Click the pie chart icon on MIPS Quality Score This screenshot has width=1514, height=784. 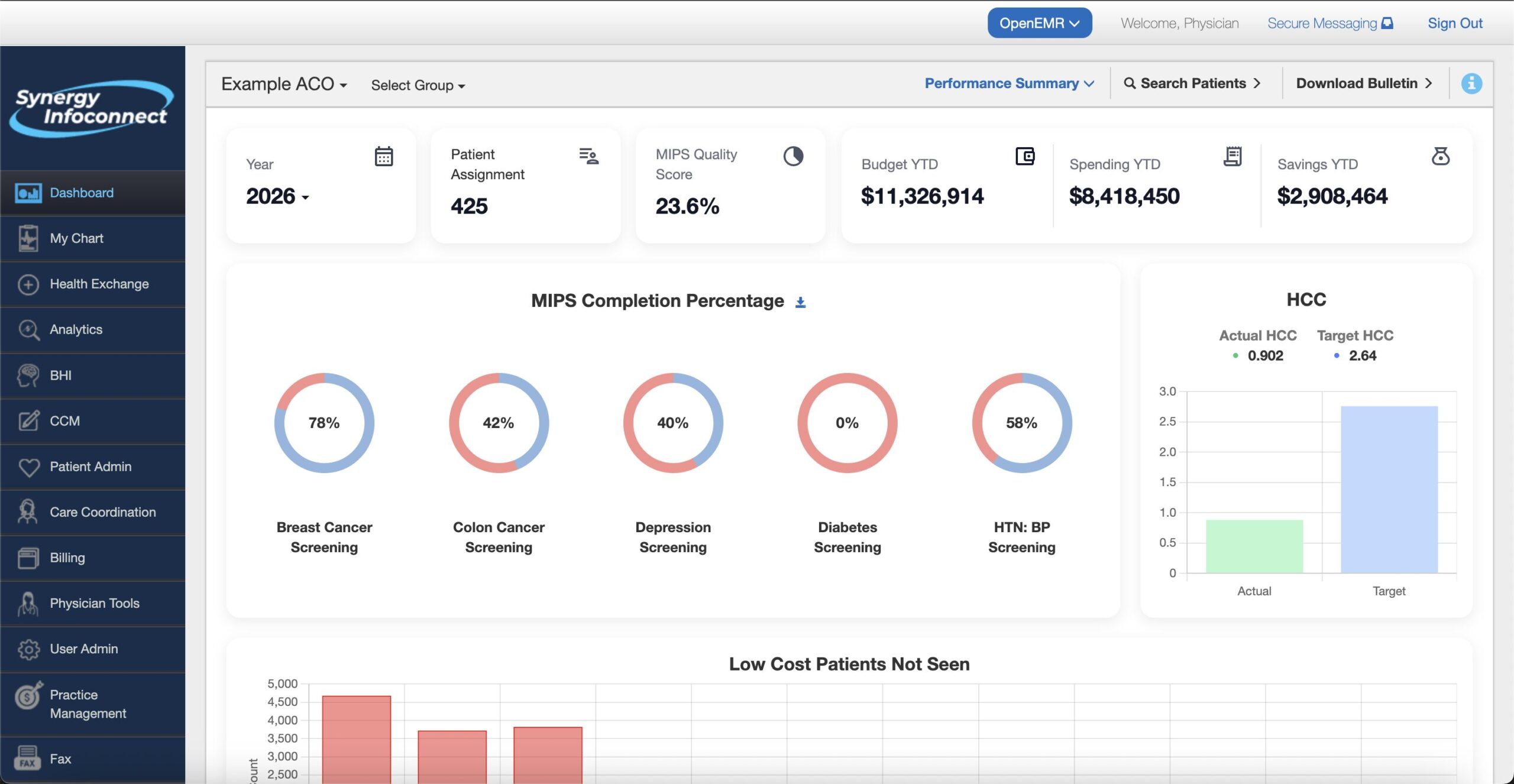tap(794, 156)
